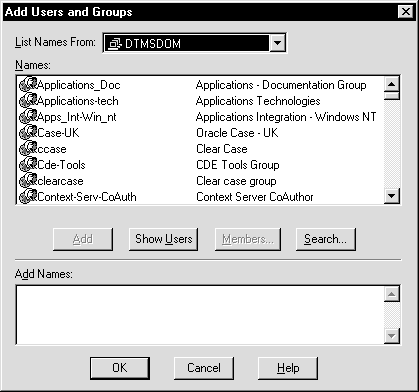Click the Names list scroll up arrow
This screenshot has height=392, width=419.
392,84
